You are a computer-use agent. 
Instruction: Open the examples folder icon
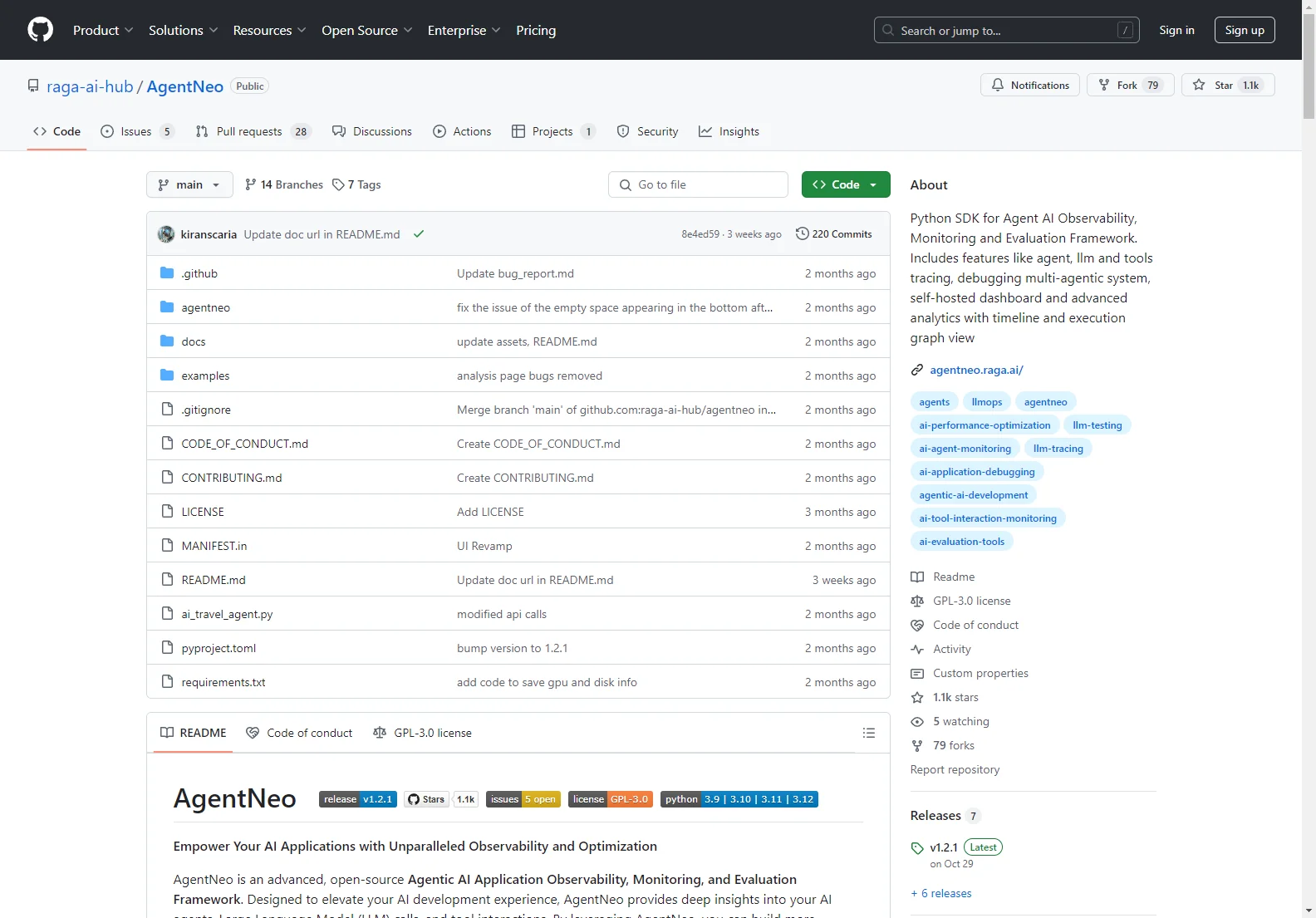click(x=167, y=375)
